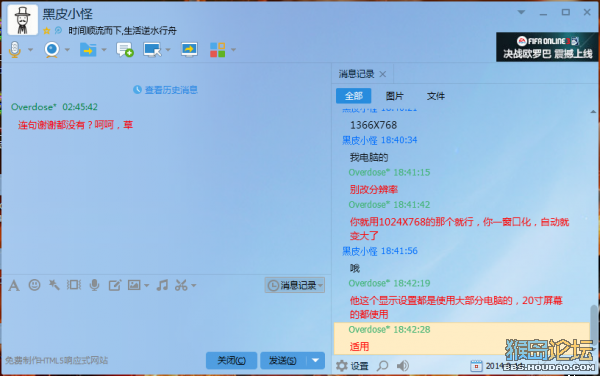Click the message record scrollbar thumb
This screenshot has height=376, width=600.
tap(593, 325)
